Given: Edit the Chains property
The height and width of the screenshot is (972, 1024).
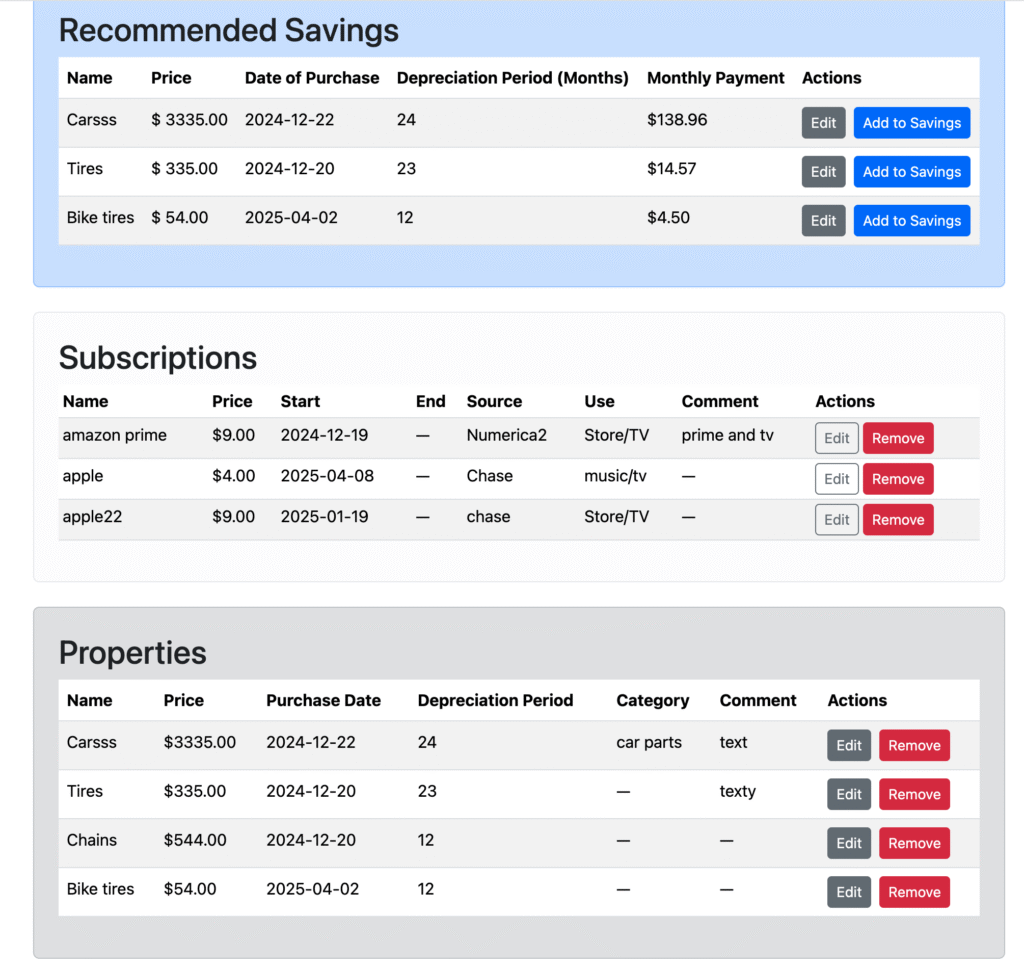Looking at the screenshot, I should point(848,843).
